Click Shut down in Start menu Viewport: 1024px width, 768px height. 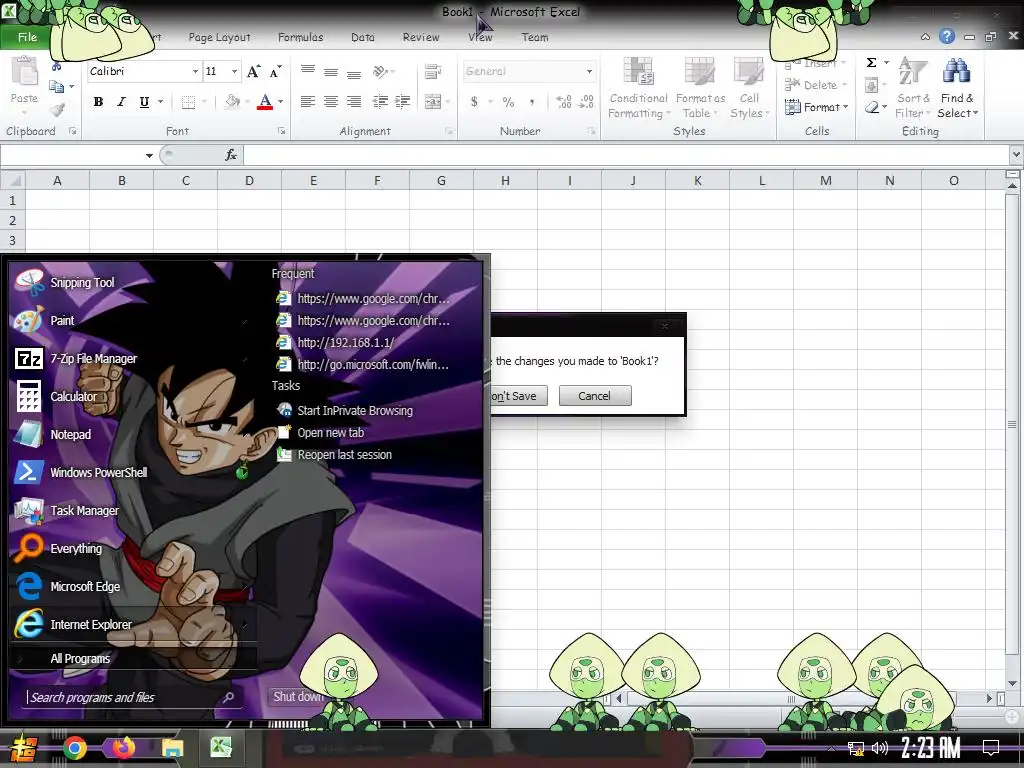[298, 696]
